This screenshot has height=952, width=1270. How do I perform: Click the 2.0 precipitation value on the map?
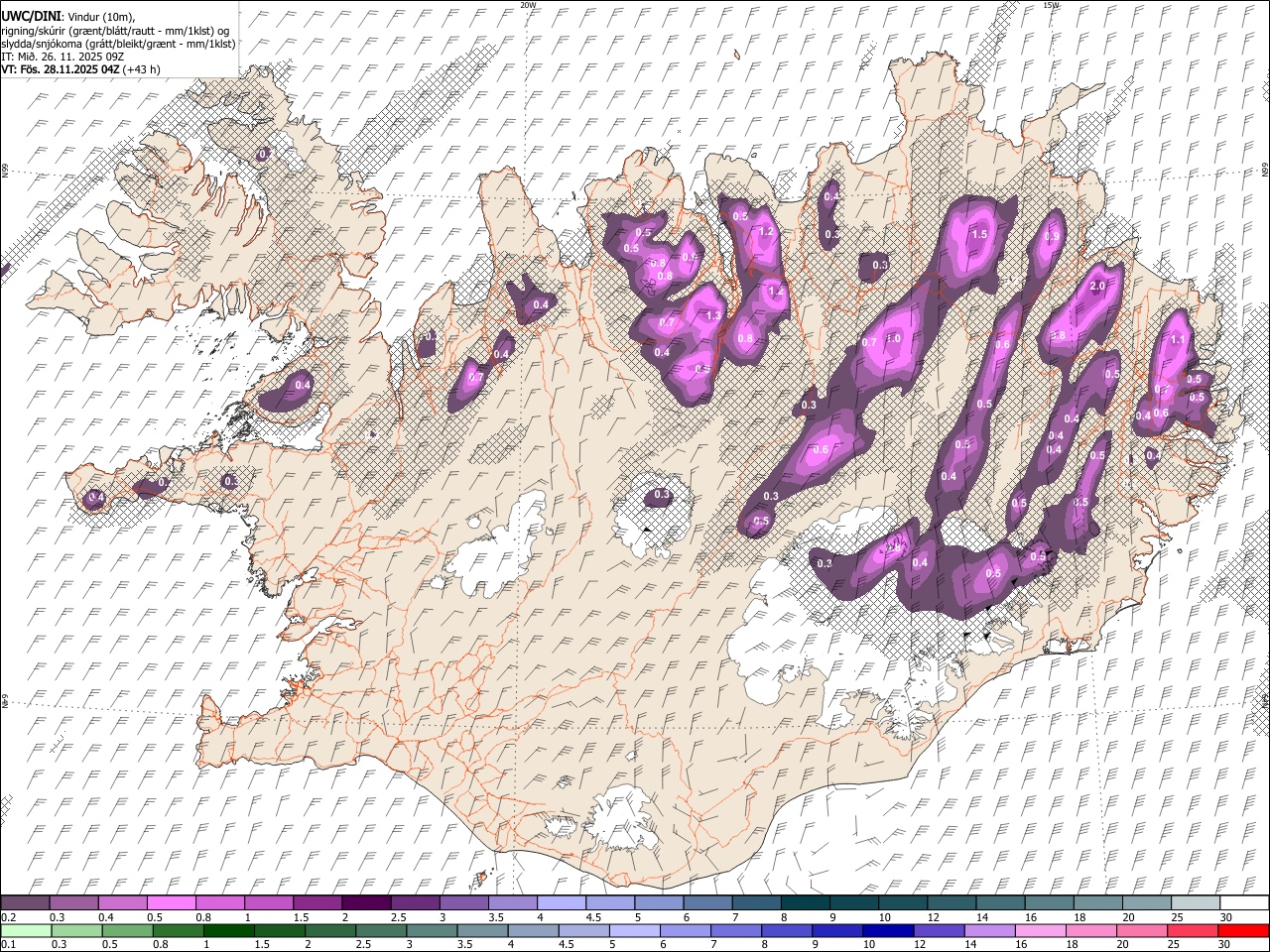point(1097,286)
